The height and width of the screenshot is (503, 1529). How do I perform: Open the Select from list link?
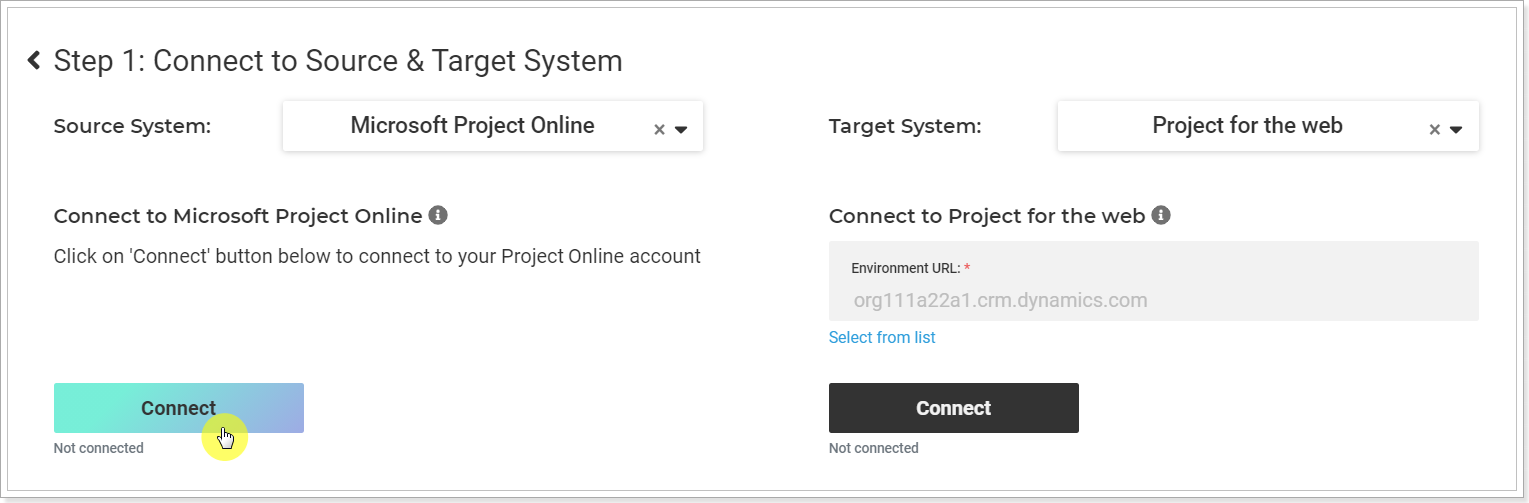[882, 338]
